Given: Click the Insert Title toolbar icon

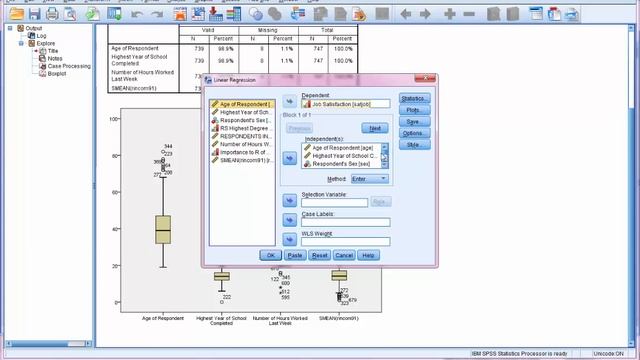Looking at the screenshot, I should click(x=554, y=14).
